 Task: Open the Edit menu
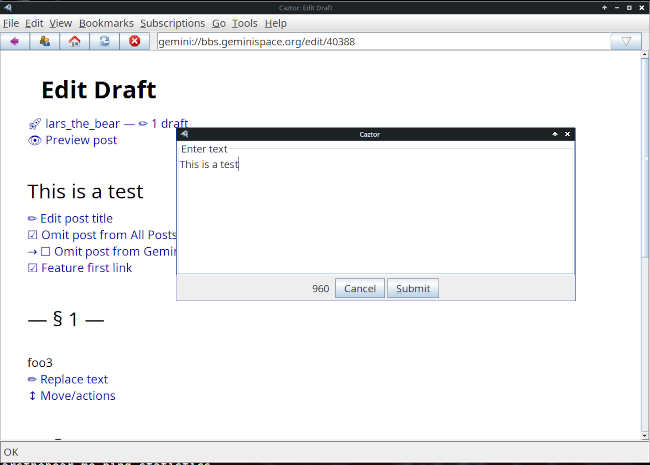(x=34, y=23)
